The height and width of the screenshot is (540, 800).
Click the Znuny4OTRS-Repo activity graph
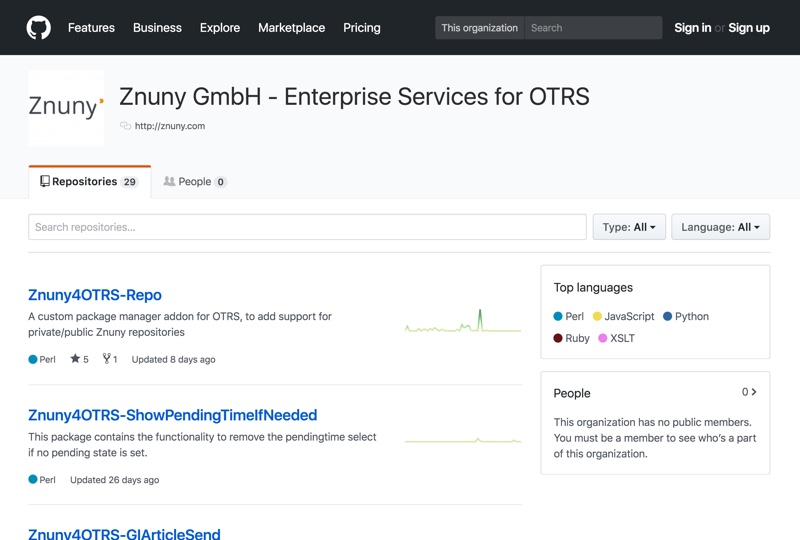462,323
